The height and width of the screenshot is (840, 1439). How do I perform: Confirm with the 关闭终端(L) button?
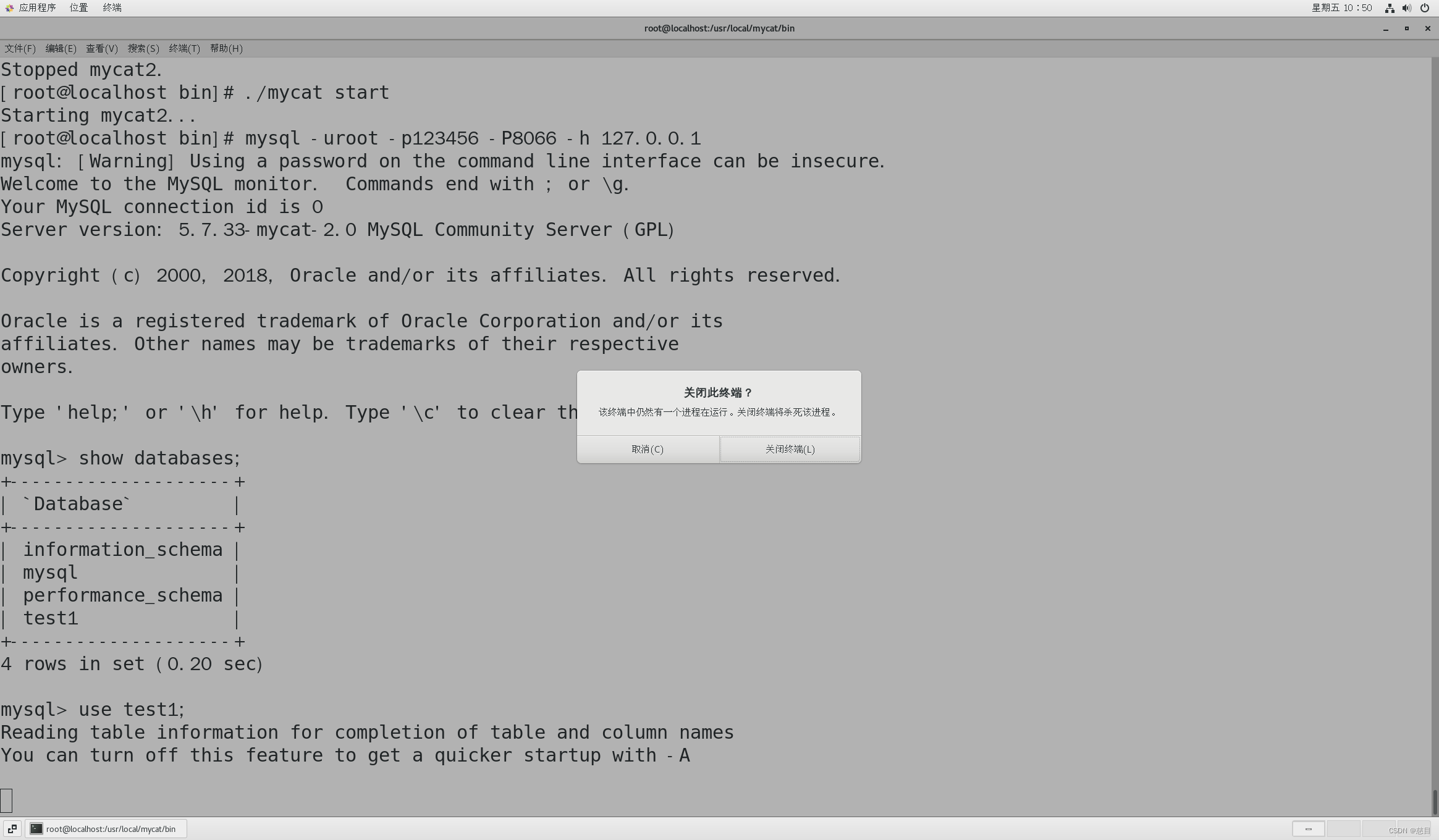point(790,449)
